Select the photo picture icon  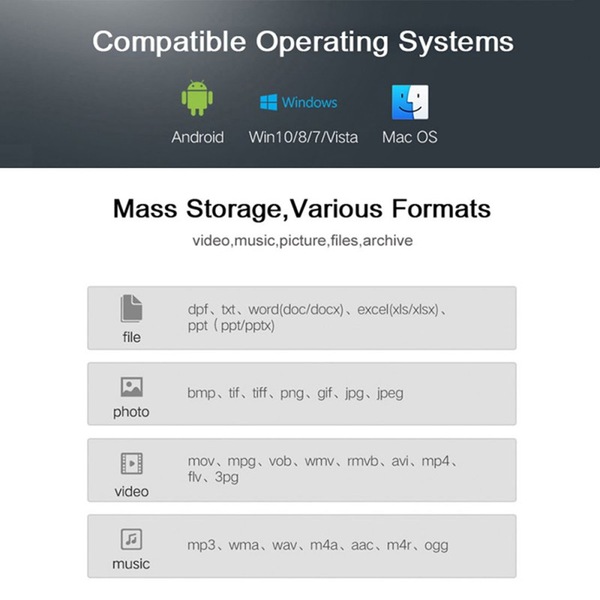[132, 387]
